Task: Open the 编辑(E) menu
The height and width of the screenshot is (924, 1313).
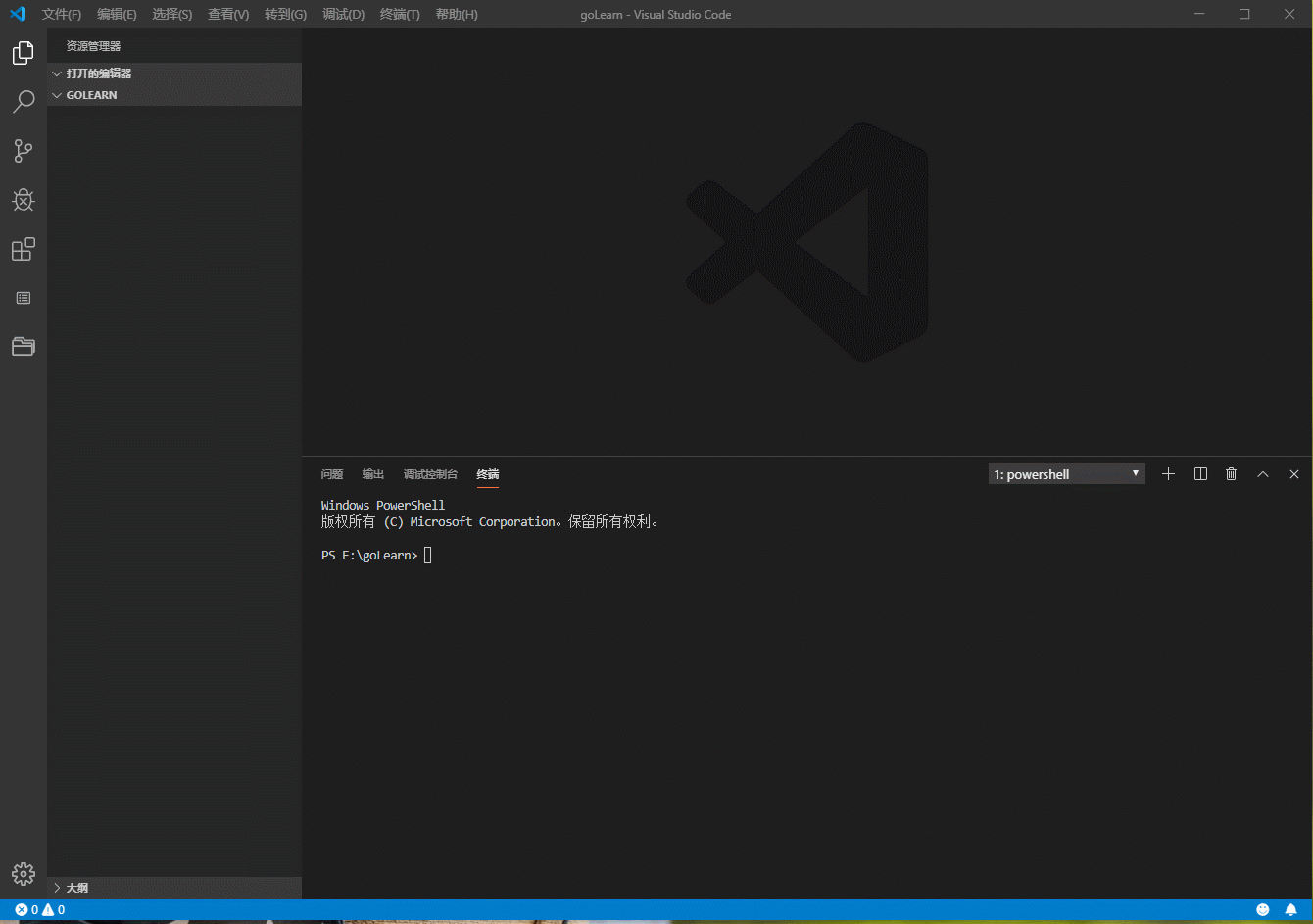Action: point(117,15)
